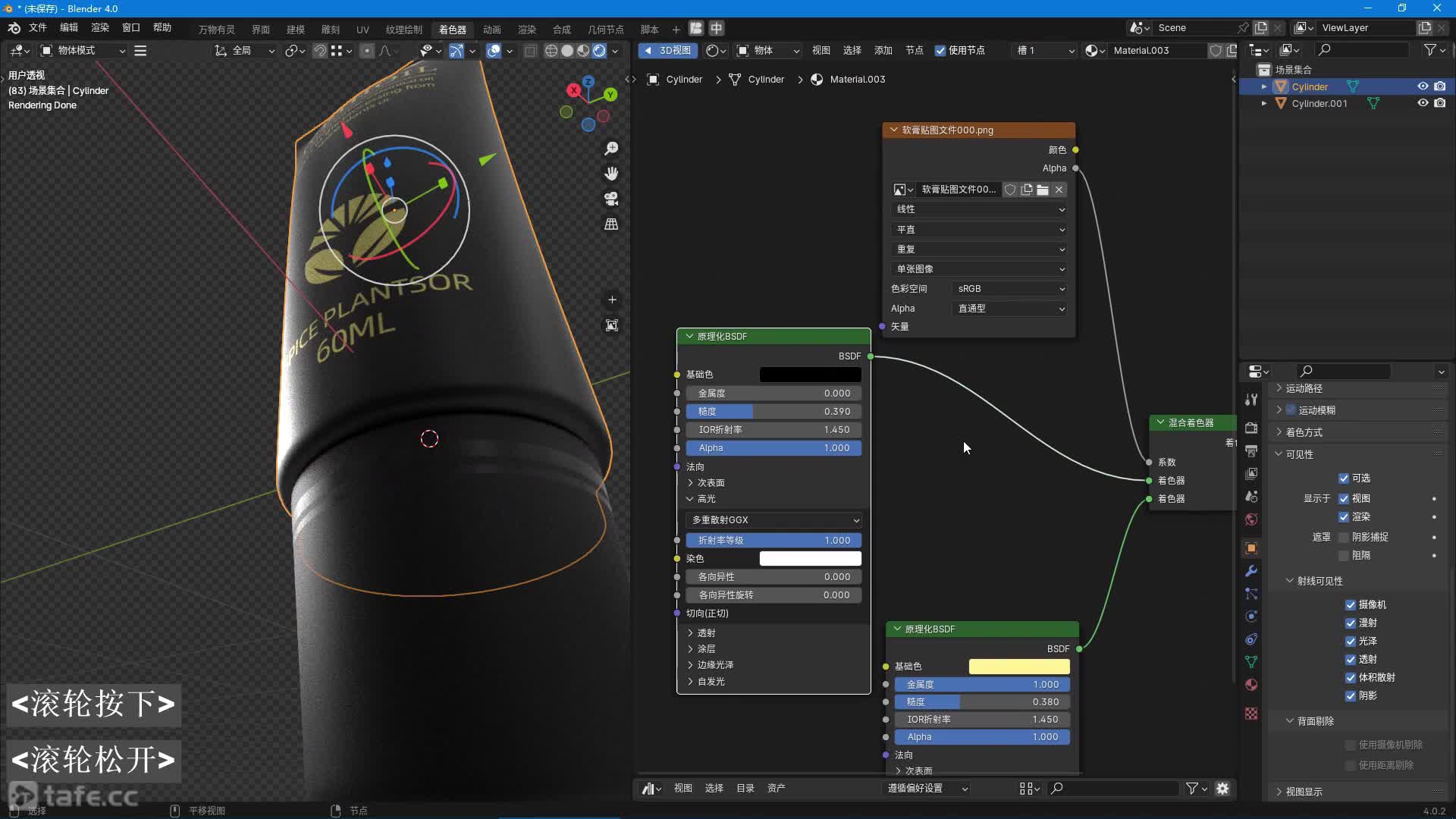Open the 全局 transform orientation dropdown
The image size is (1456, 819).
tap(244, 51)
